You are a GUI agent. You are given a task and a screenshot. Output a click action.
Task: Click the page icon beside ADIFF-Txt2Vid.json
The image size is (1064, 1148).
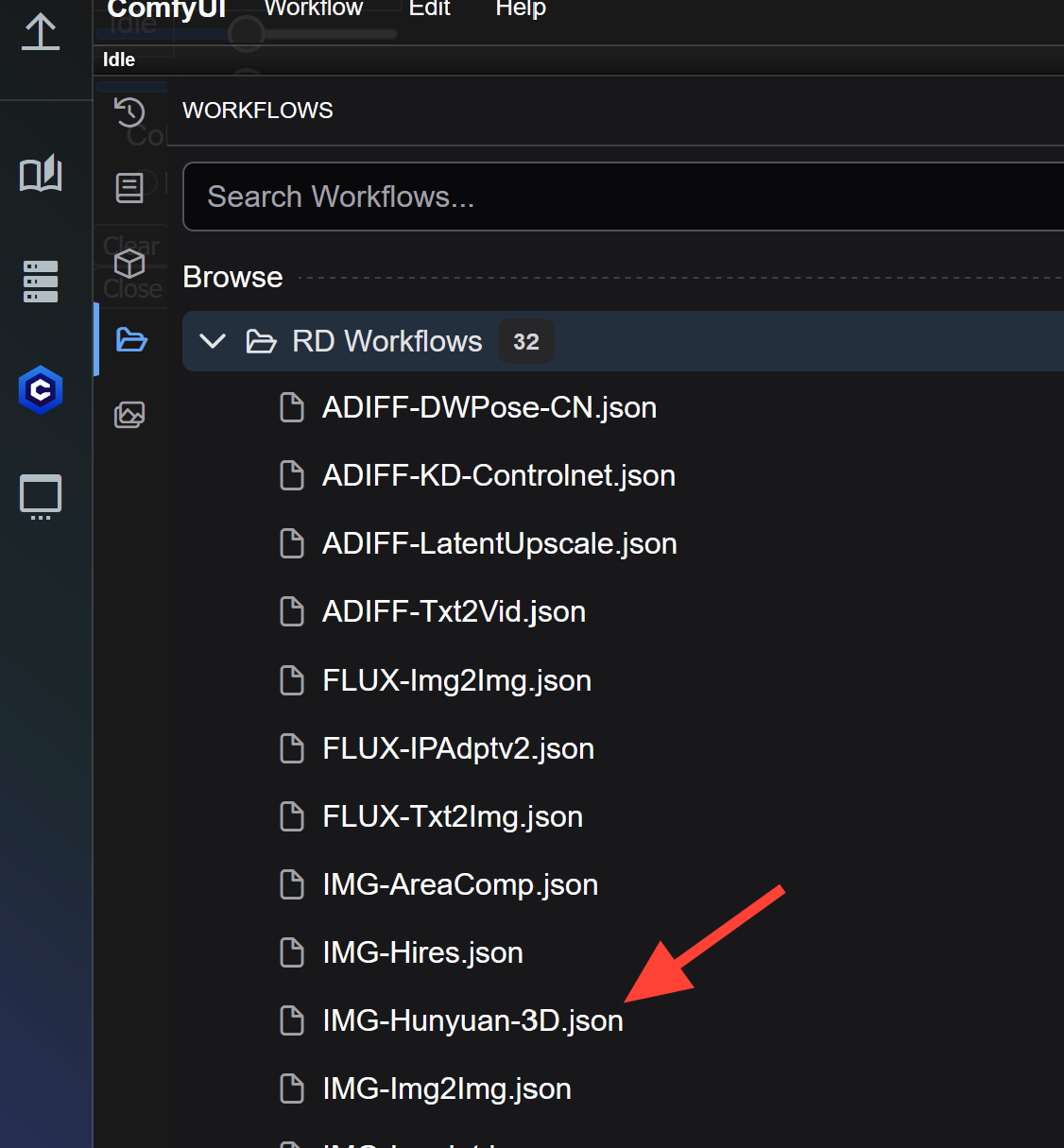point(291,611)
